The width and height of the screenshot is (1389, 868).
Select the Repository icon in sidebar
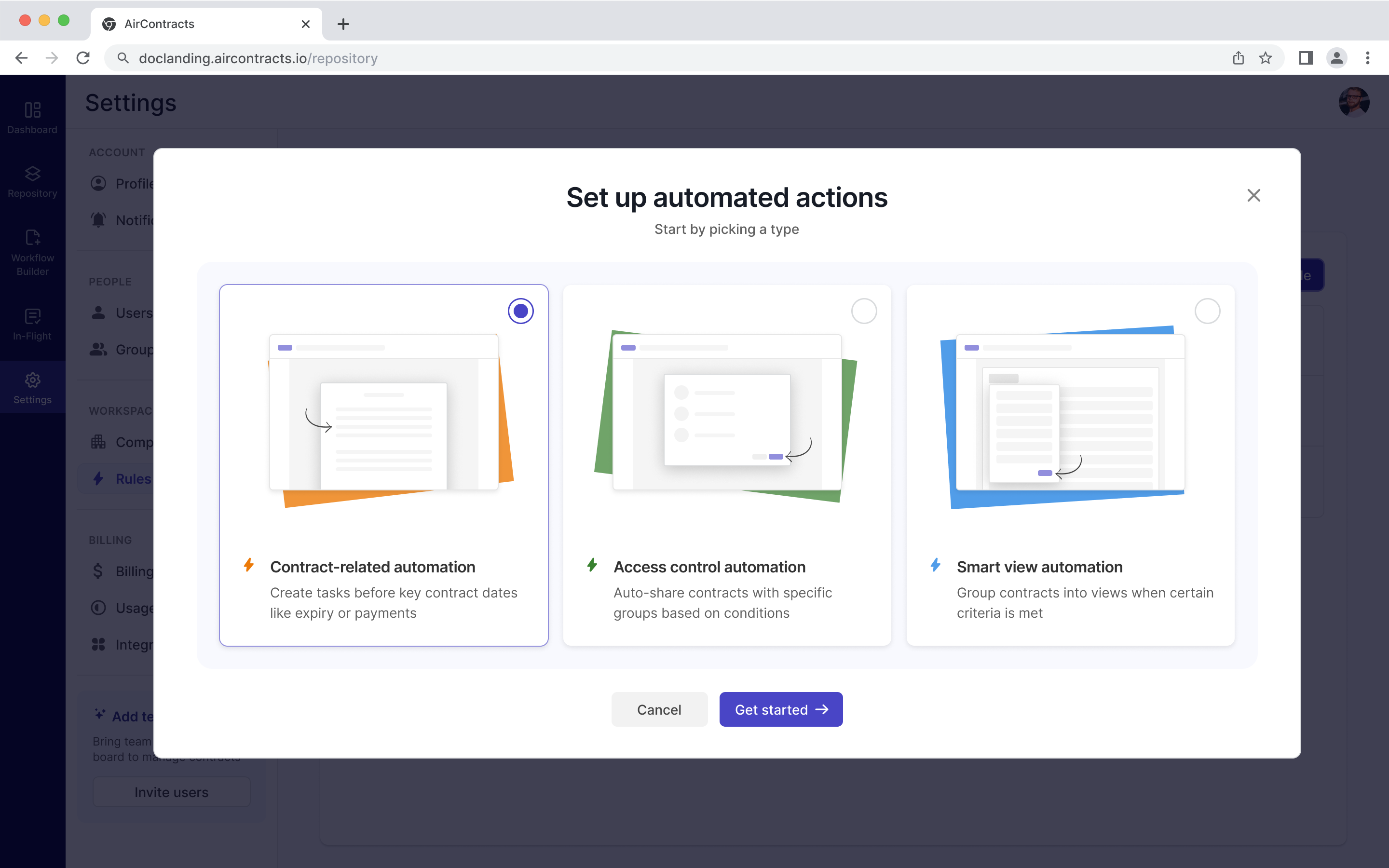32,180
